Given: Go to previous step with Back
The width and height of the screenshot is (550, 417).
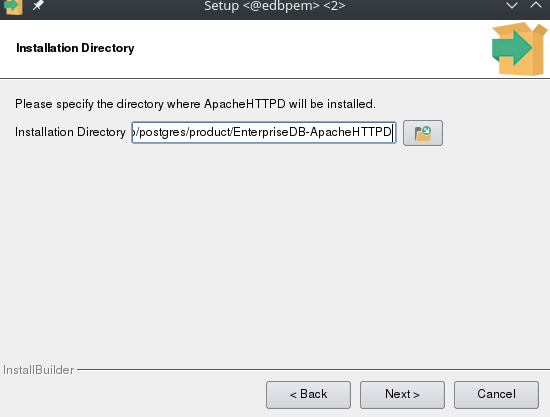Looking at the screenshot, I should (308, 395).
